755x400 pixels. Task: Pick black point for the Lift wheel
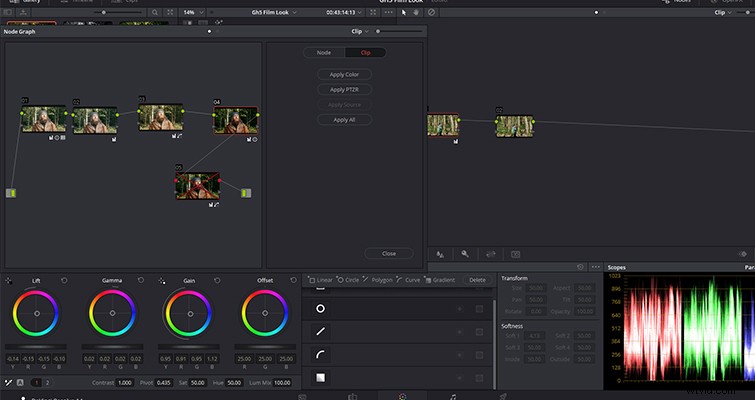click(9, 281)
